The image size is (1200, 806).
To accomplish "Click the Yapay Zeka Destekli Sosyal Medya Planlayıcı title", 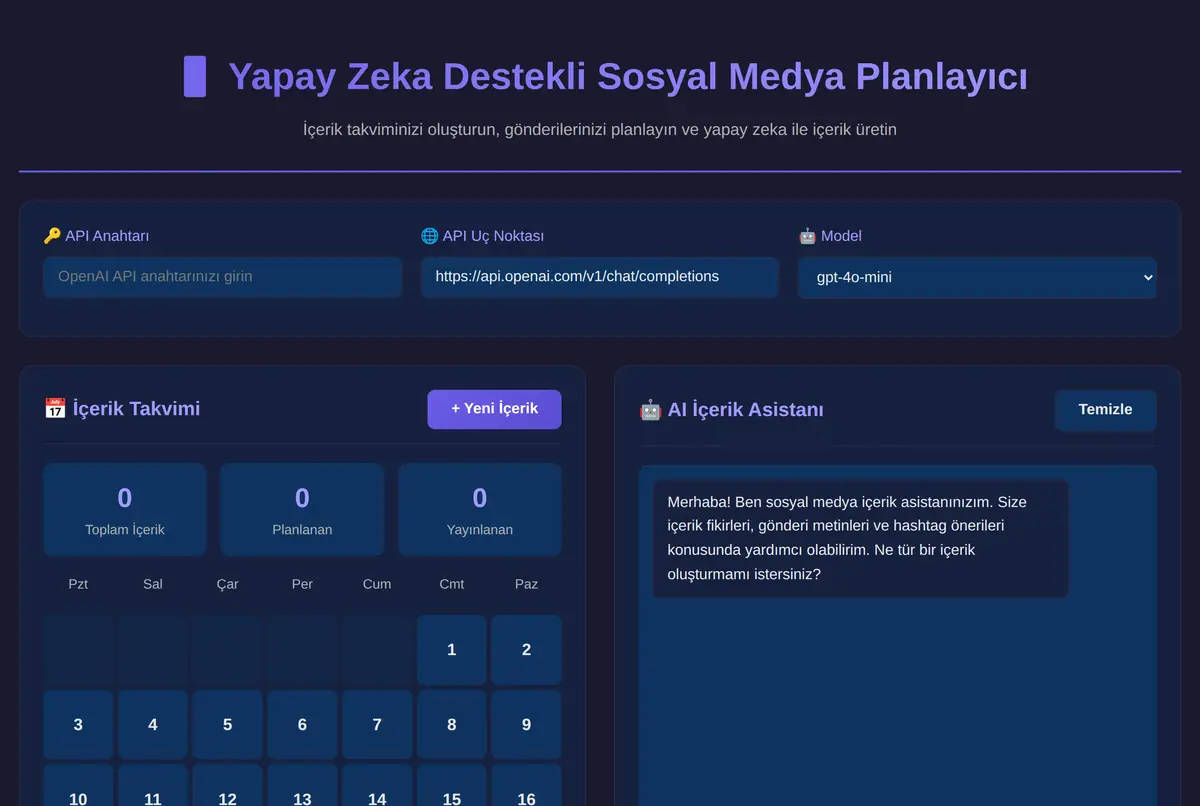I will coord(628,77).
